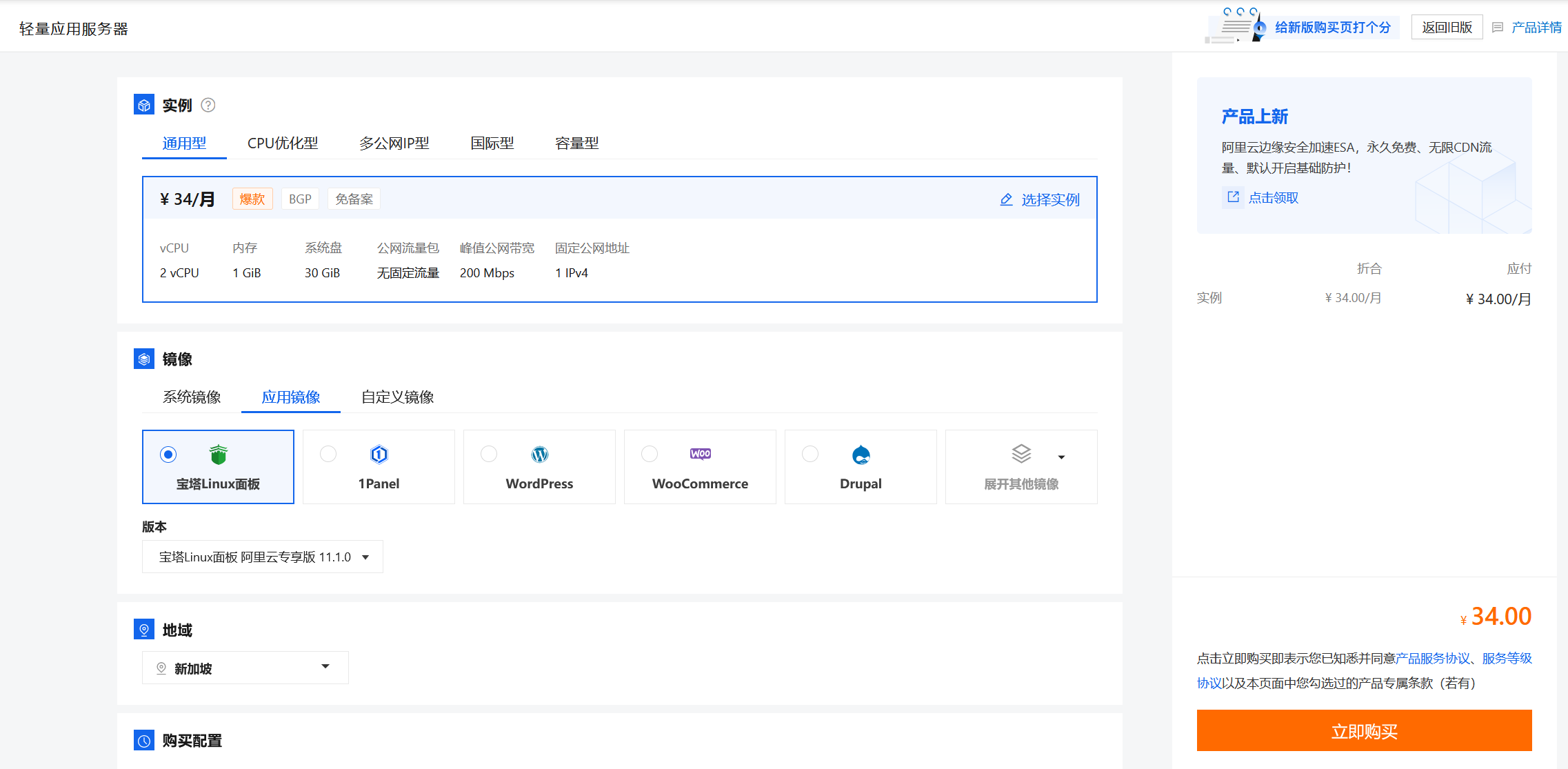Click the help question mark beside 实例
Viewport: 1568px width, 769px height.
click(x=208, y=105)
